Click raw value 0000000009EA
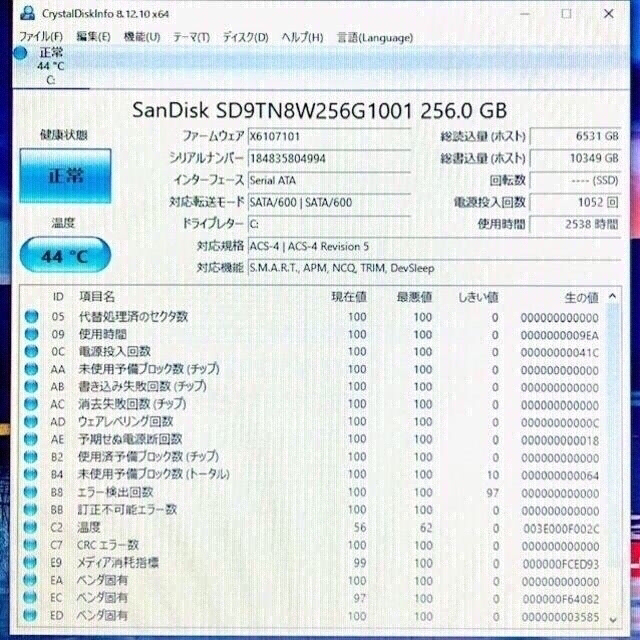 click(560, 336)
